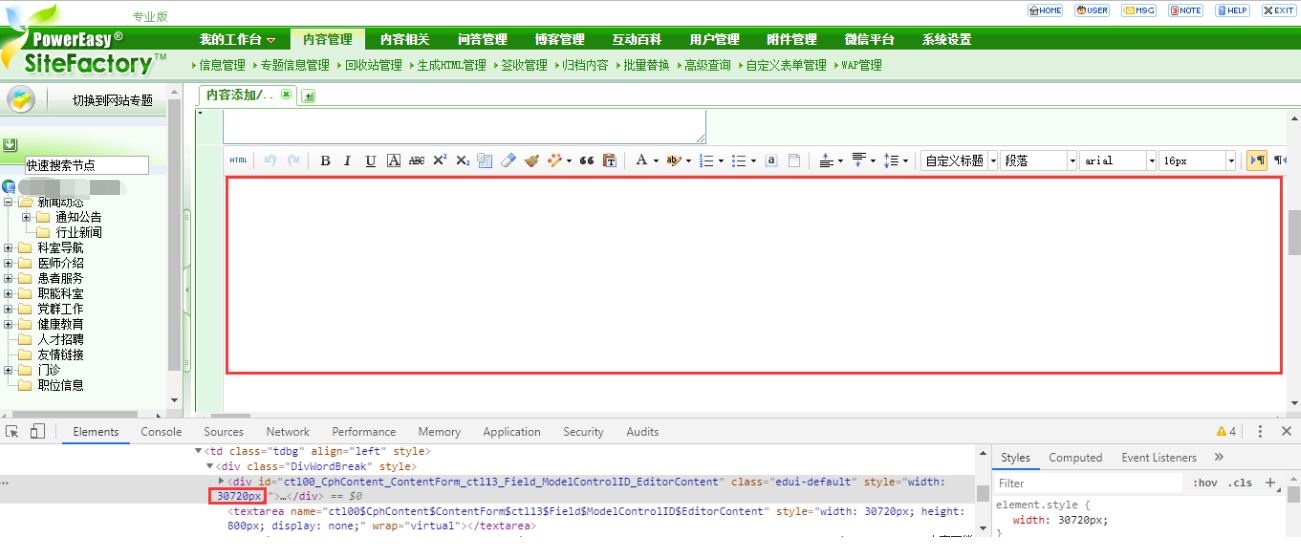Apply italic formatting in the editor toolbar

pos(347,161)
